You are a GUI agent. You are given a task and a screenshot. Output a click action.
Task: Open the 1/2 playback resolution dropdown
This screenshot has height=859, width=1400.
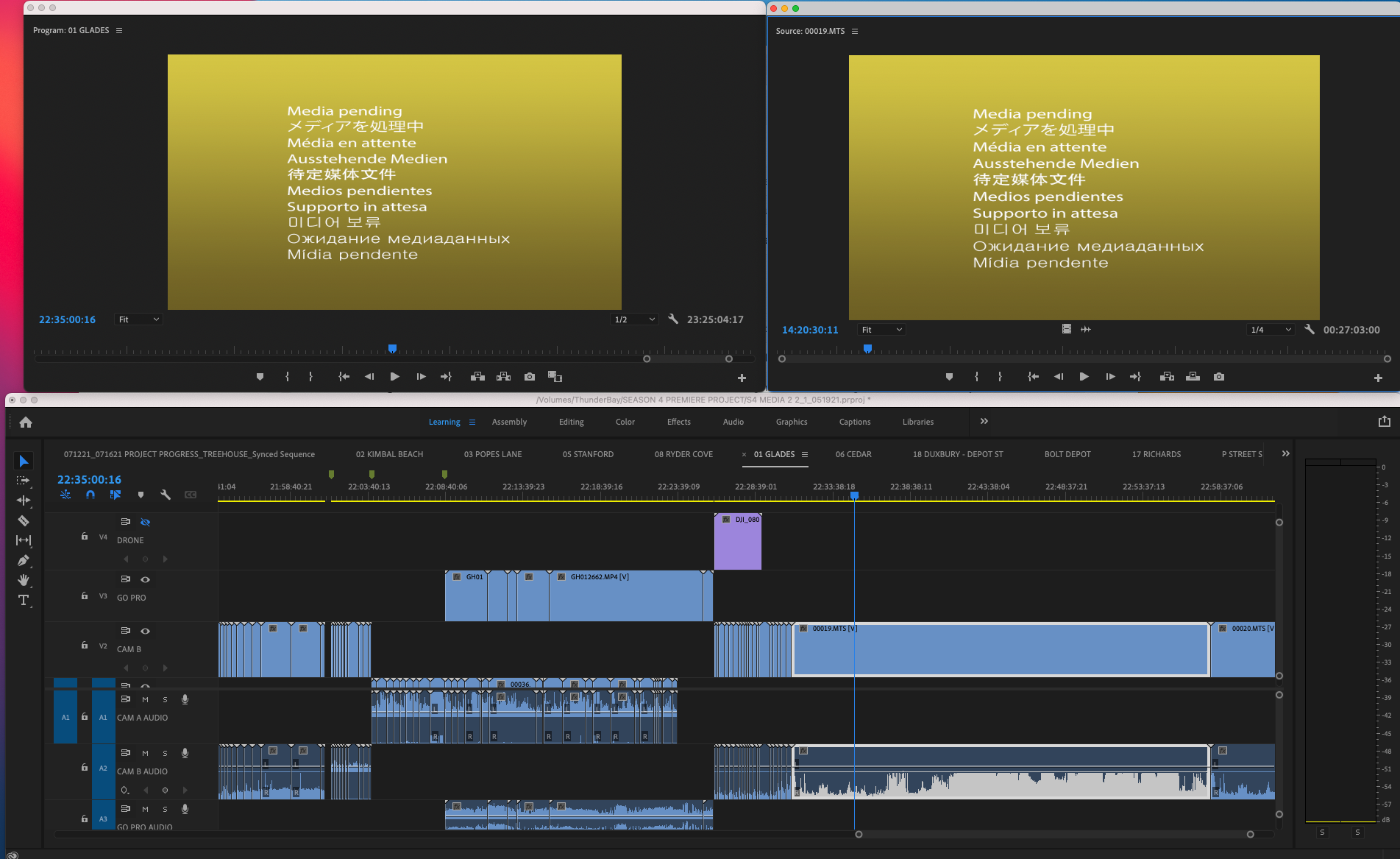(633, 319)
